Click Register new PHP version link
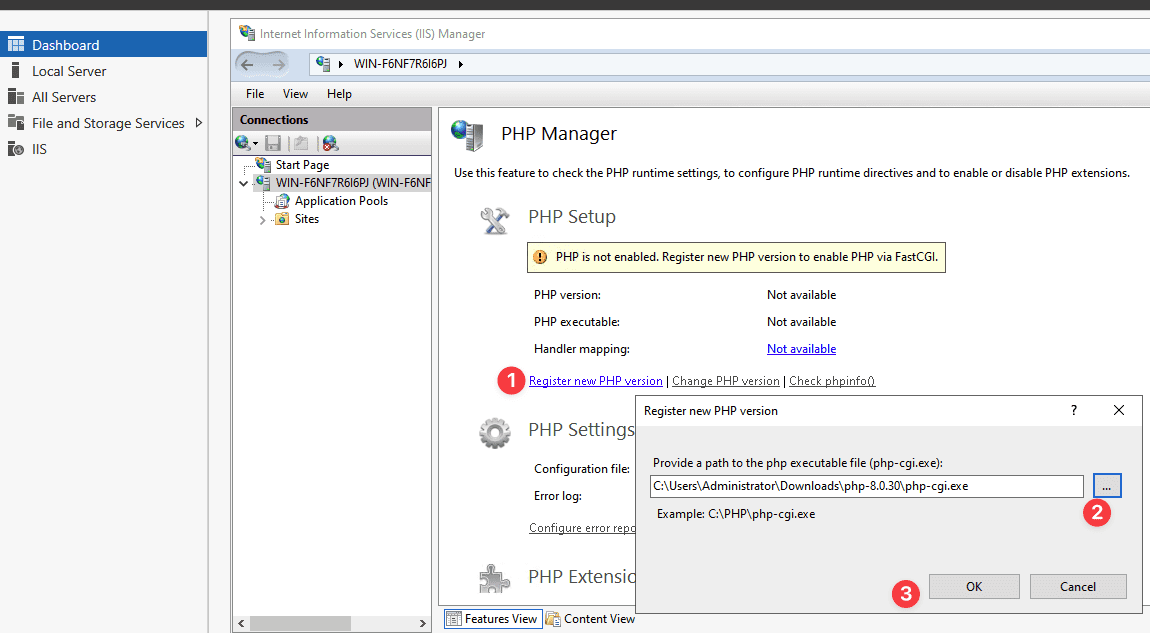 point(595,381)
